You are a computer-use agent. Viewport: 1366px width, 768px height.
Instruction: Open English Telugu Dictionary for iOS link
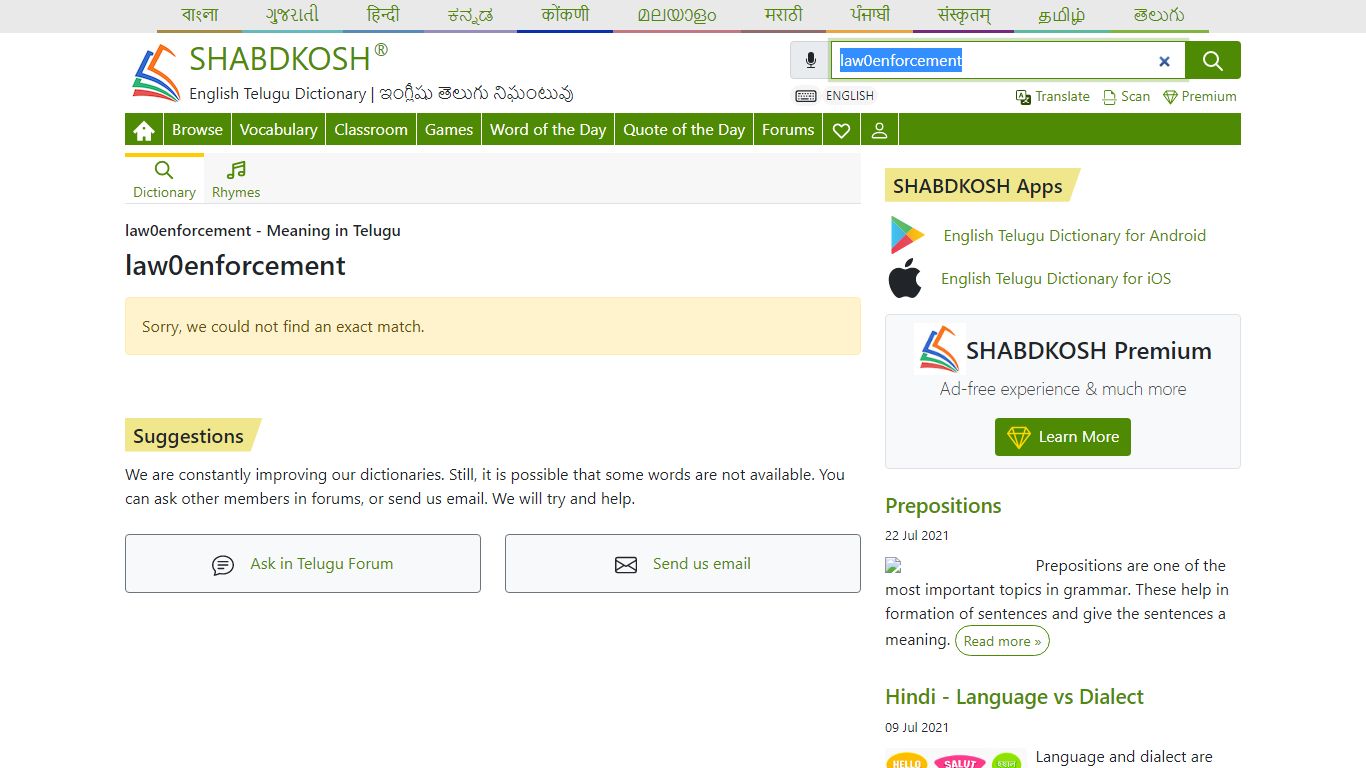pos(1056,279)
